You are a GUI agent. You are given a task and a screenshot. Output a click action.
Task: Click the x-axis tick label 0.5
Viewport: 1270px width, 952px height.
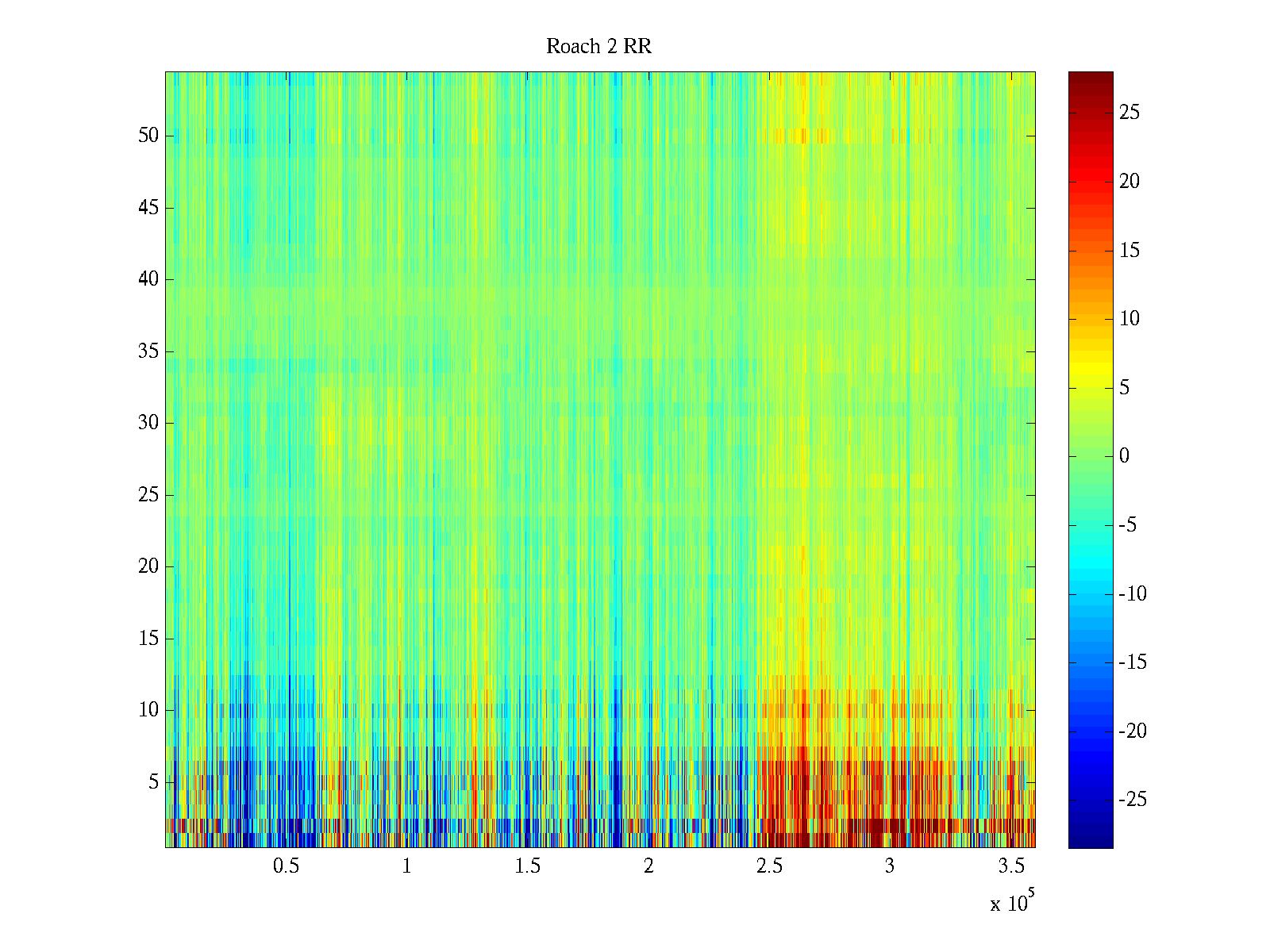(x=286, y=866)
